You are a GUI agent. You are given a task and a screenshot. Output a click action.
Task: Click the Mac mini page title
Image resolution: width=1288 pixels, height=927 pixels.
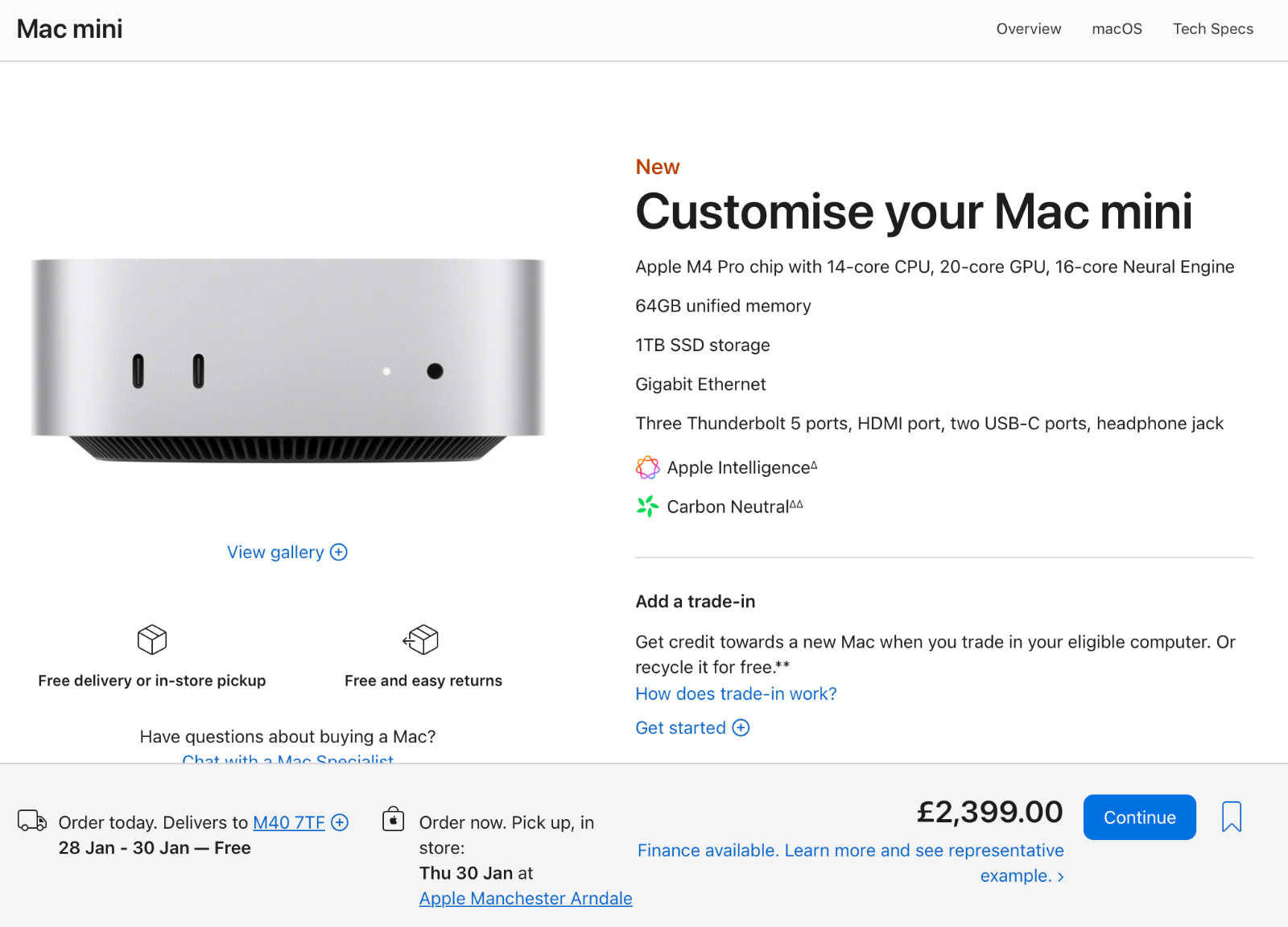tap(70, 29)
